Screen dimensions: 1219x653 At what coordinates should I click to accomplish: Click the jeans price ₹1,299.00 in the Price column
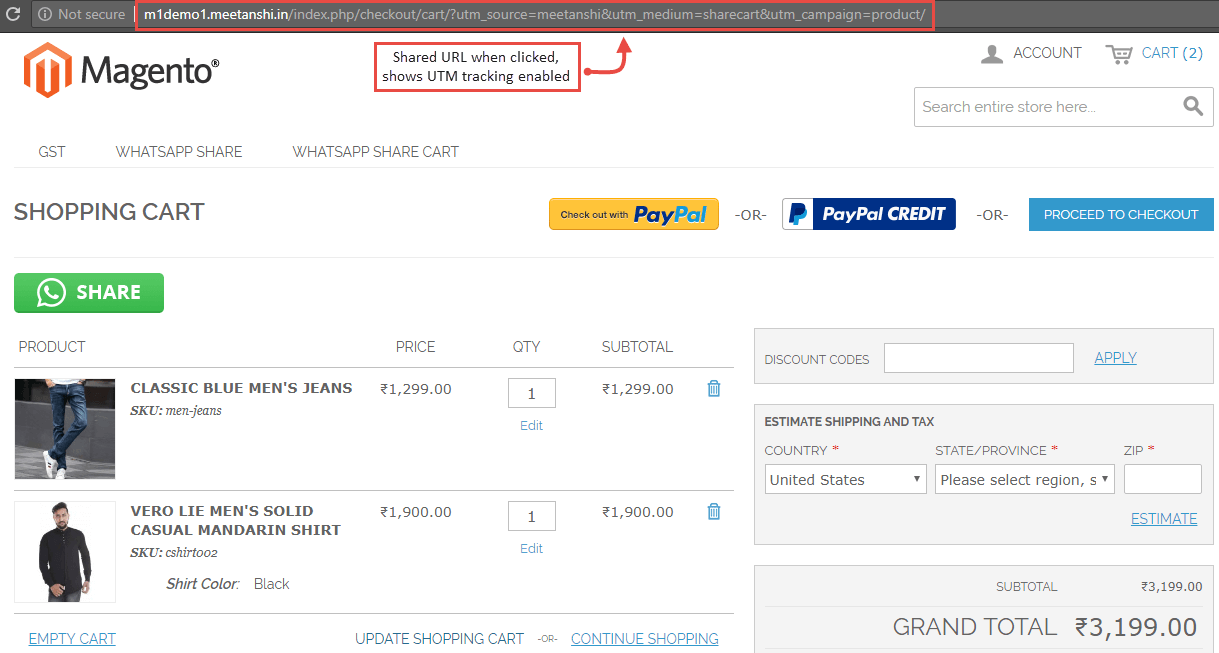(416, 389)
